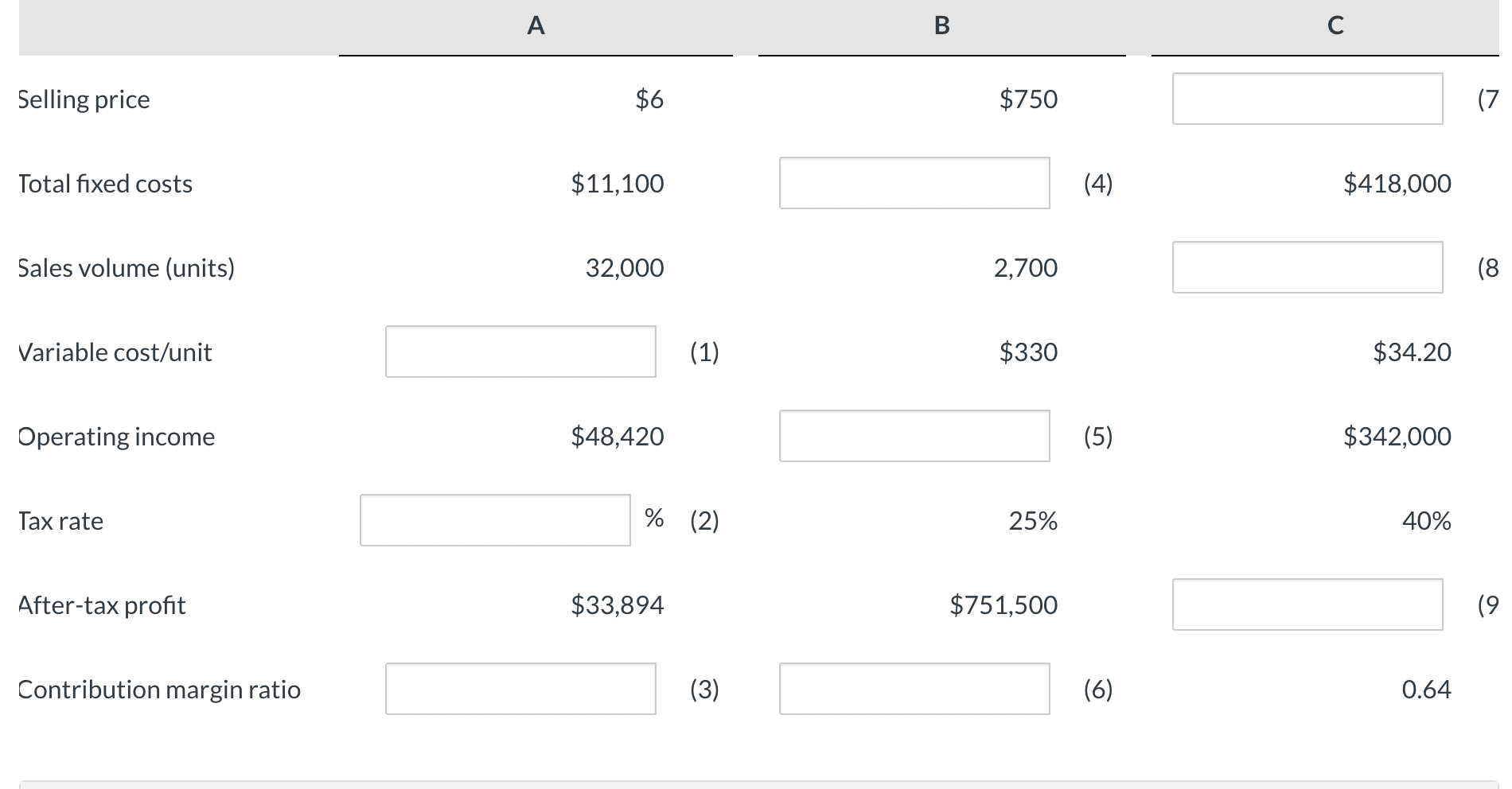Click the Sales volume input for Company C
The height and width of the screenshot is (789, 1512).
1306,268
